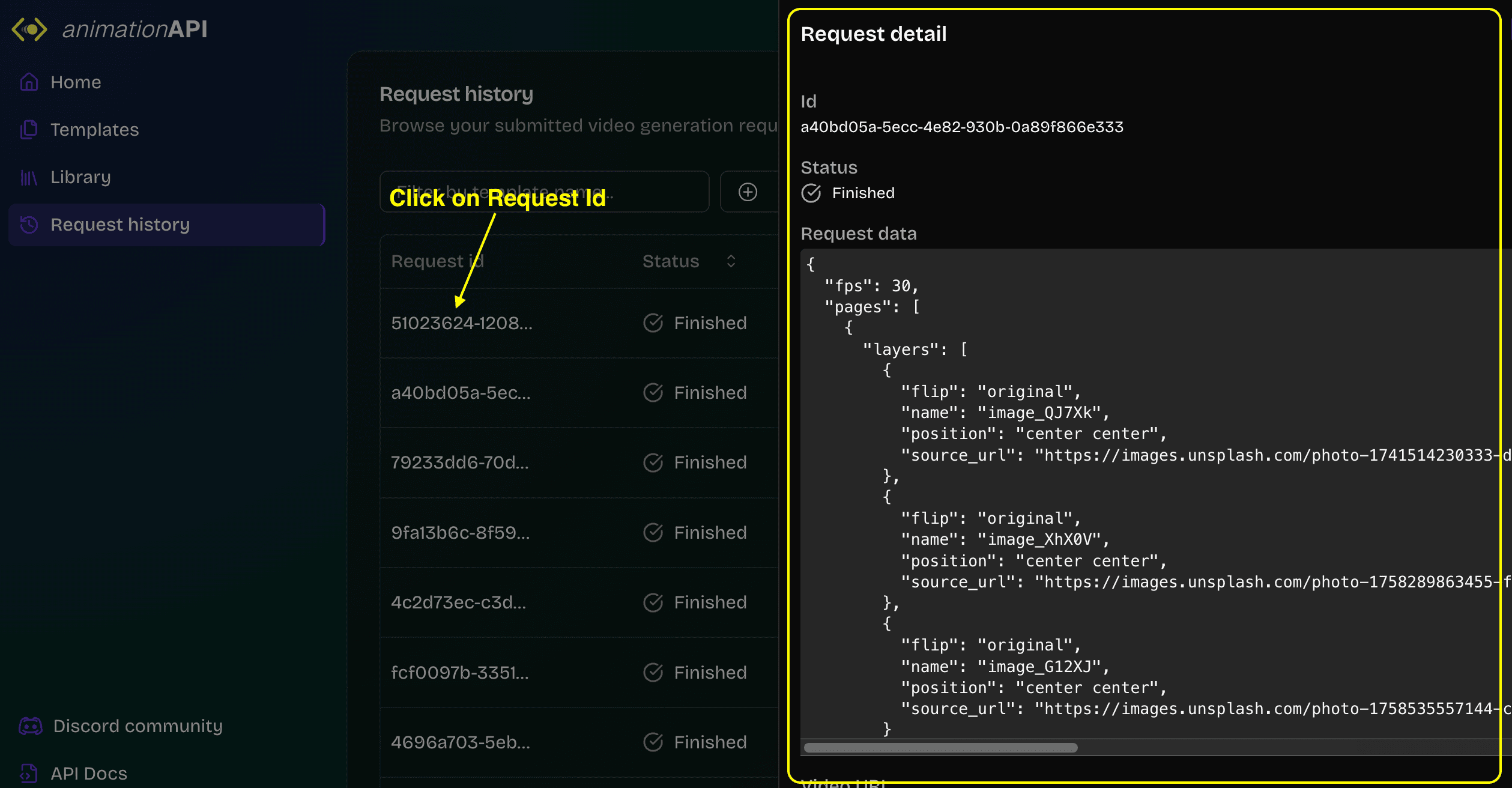Click the checkmark icon beside request 4696a703-5eb

point(653,742)
